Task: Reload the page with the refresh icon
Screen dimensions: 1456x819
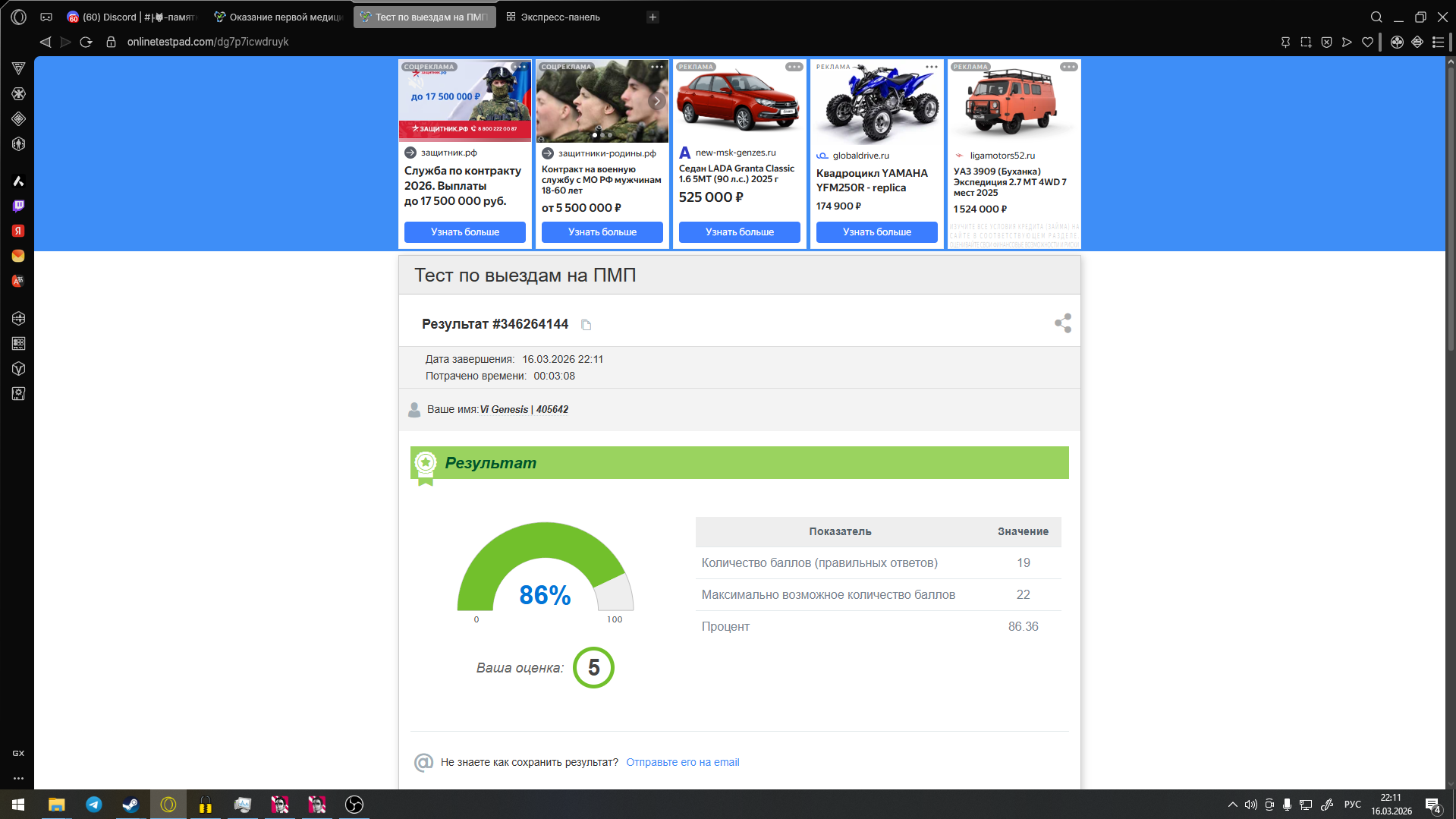Action: 86,43
